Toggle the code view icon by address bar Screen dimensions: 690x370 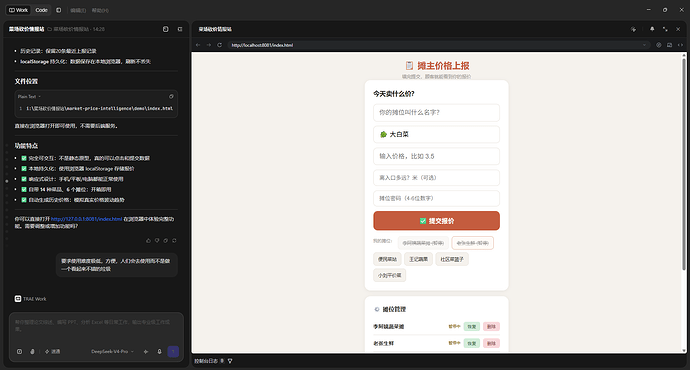(x=680, y=45)
